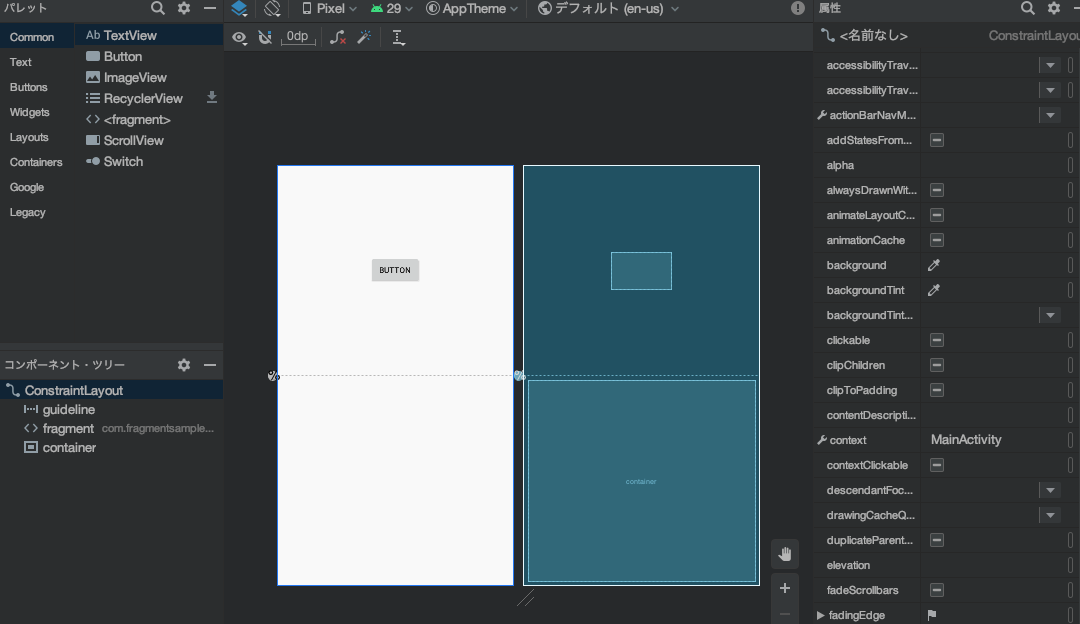Image resolution: width=1080 pixels, height=624 pixels.
Task: Open the guidelines tool in the toolbar
Action: [398, 37]
